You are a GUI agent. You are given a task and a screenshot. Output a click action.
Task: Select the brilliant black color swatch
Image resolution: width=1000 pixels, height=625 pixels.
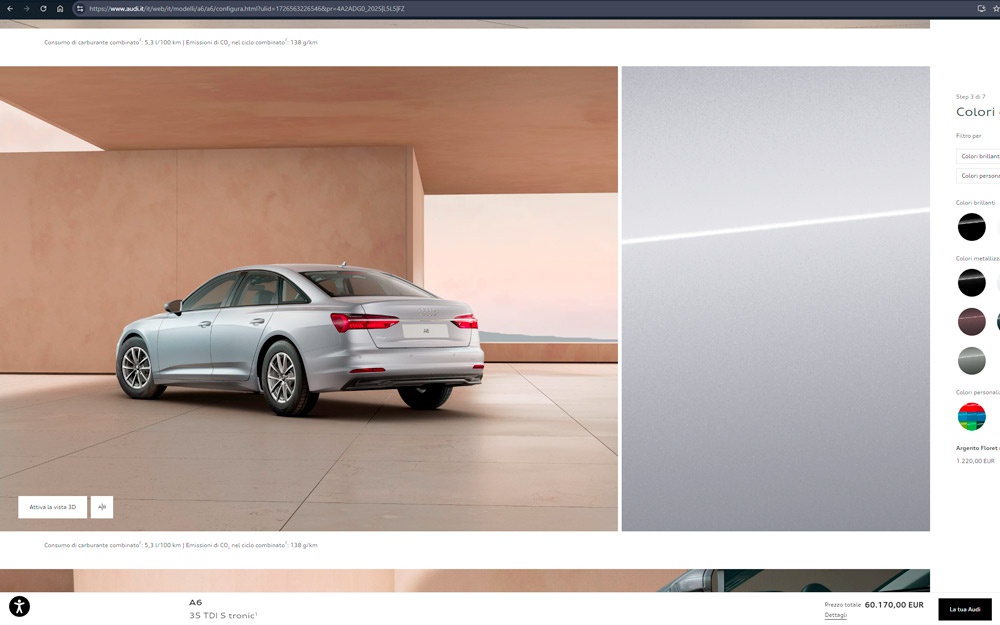pos(971,227)
